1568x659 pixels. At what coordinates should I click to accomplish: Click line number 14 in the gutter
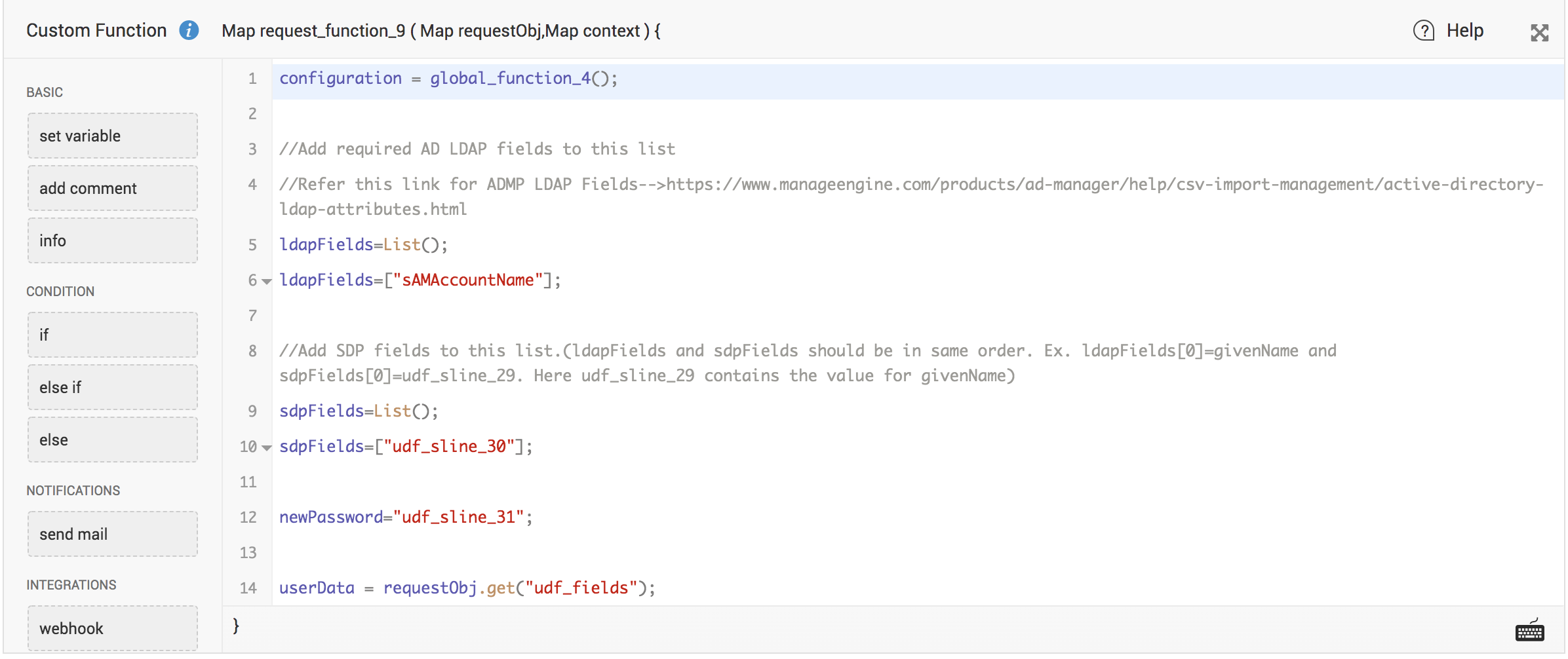point(248,588)
